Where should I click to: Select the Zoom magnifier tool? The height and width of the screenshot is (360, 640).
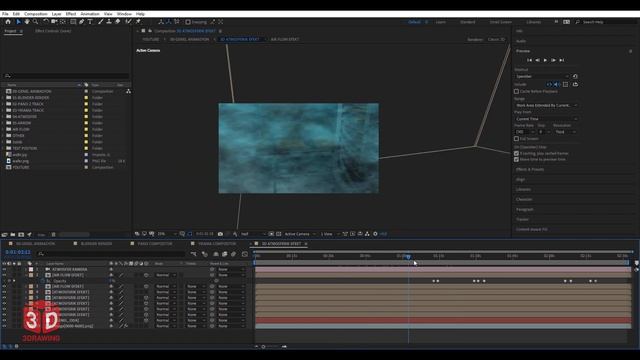tap(36, 22)
